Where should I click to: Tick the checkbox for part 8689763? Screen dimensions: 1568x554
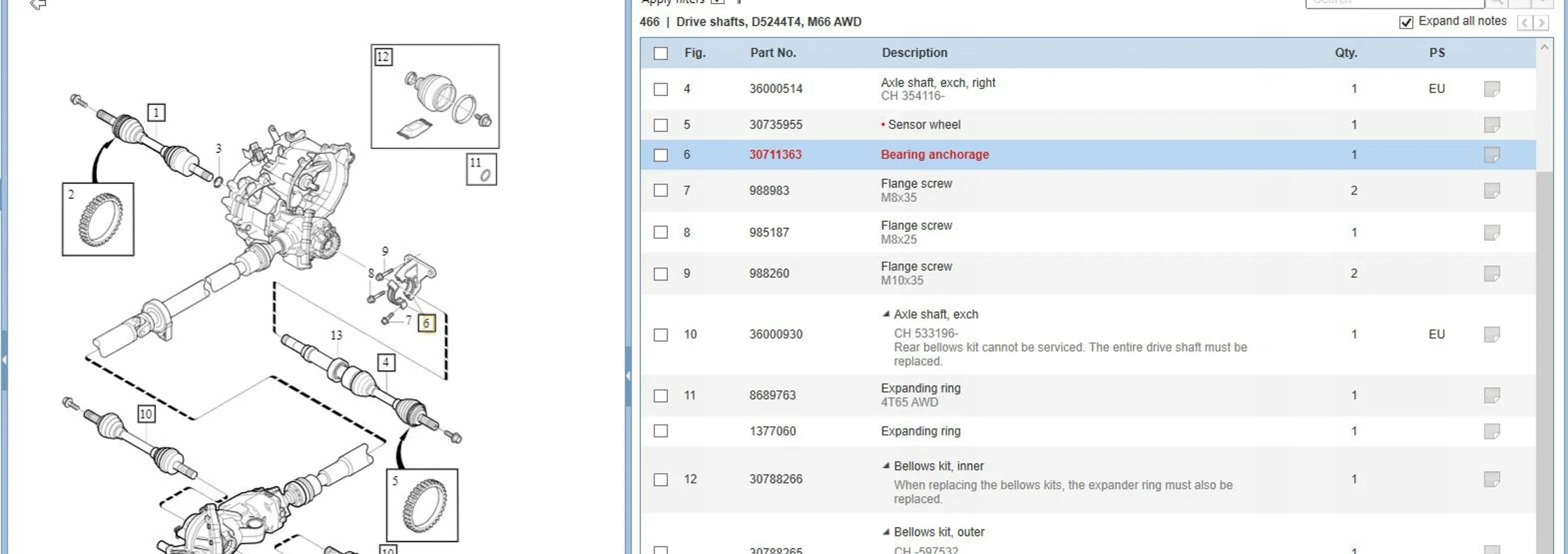click(660, 396)
